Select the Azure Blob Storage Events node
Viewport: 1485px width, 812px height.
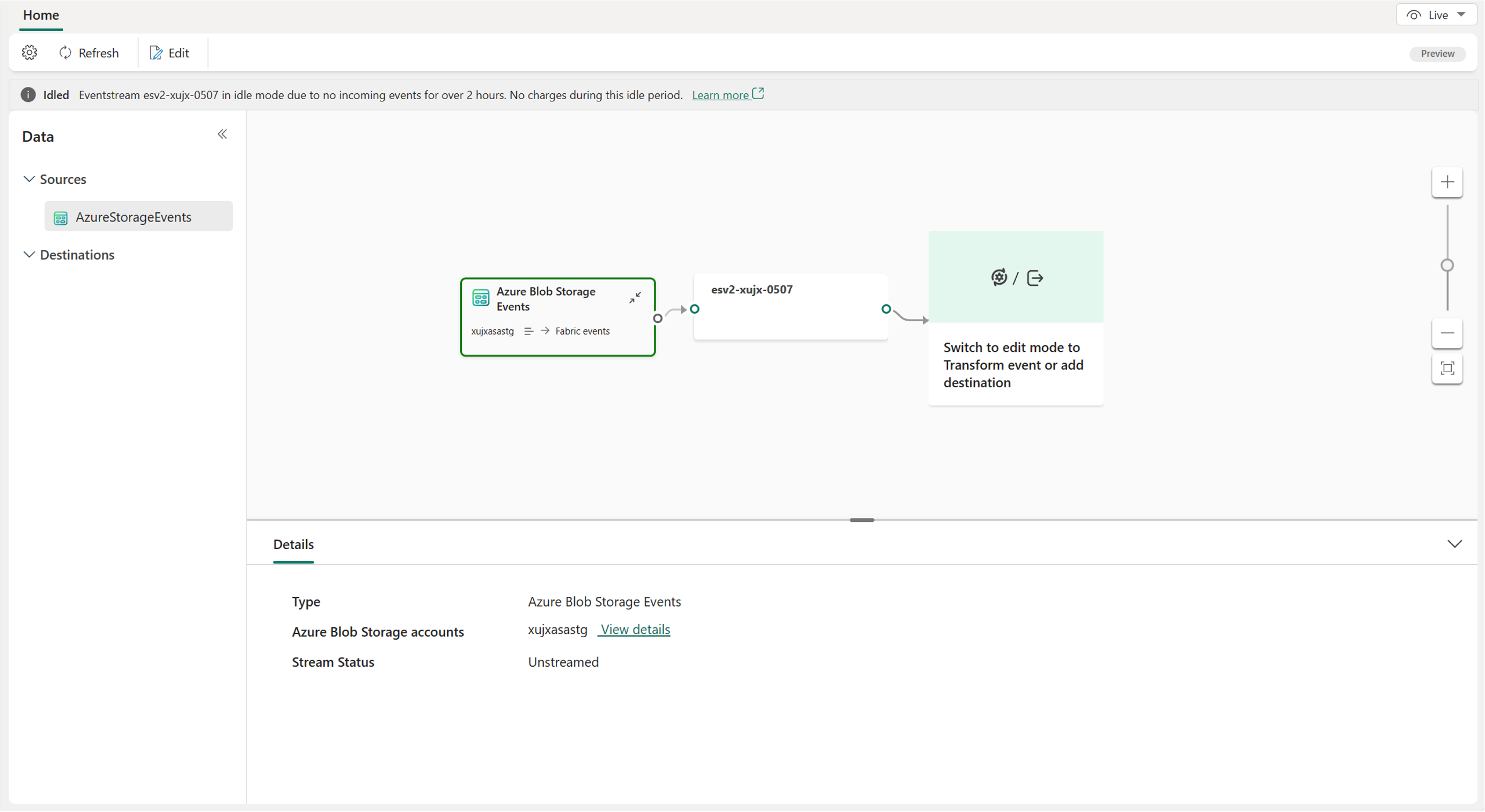[x=557, y=318]
